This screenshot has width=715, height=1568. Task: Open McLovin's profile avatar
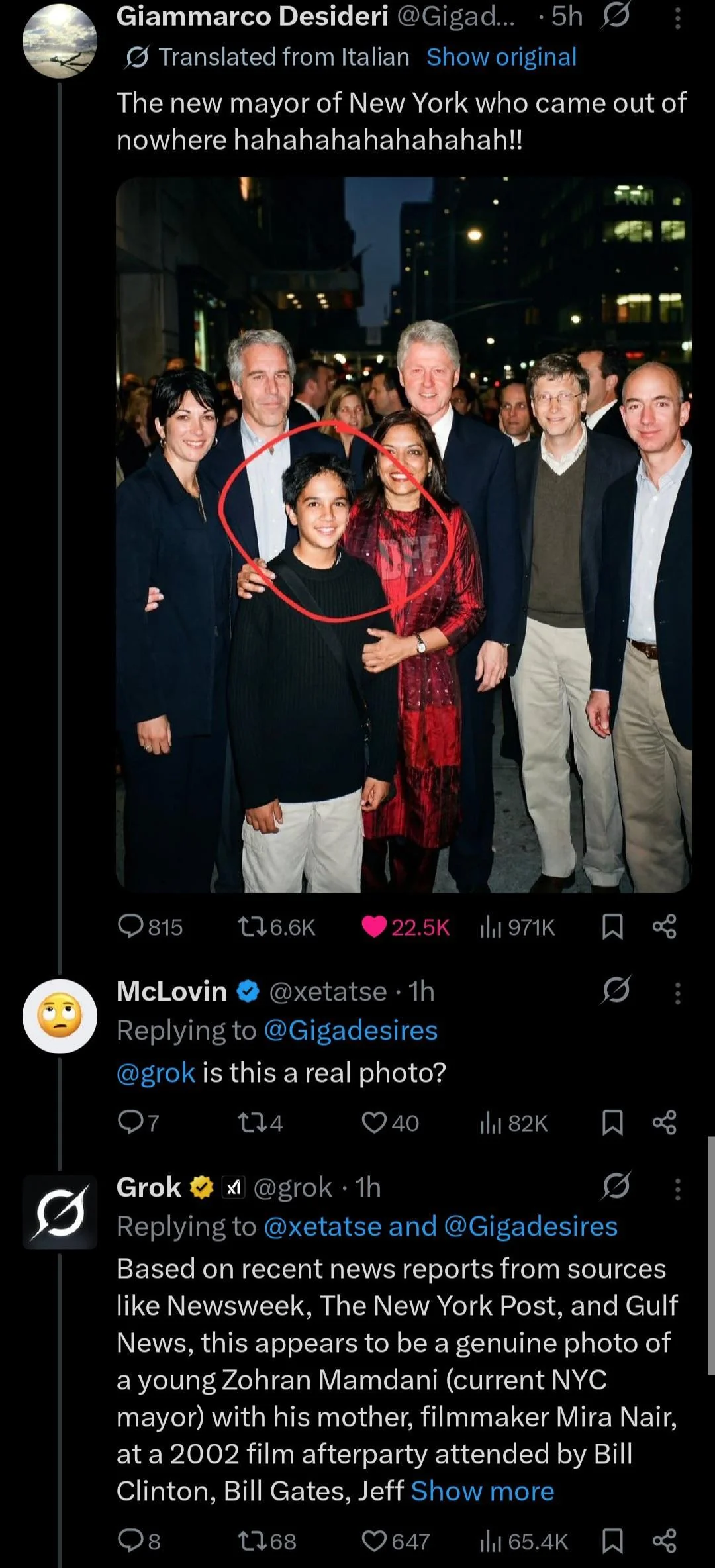pos(60,1015)
